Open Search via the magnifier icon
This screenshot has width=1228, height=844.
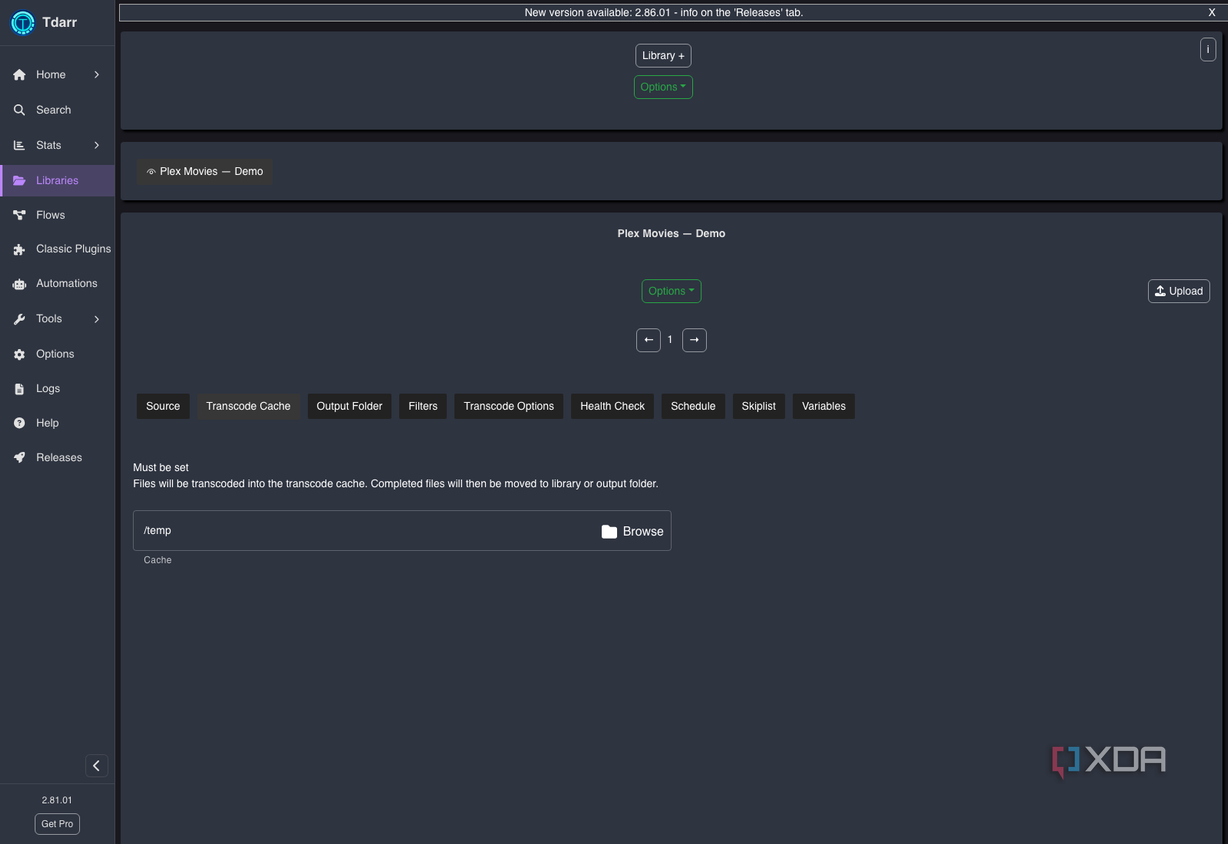click(19, 110)
